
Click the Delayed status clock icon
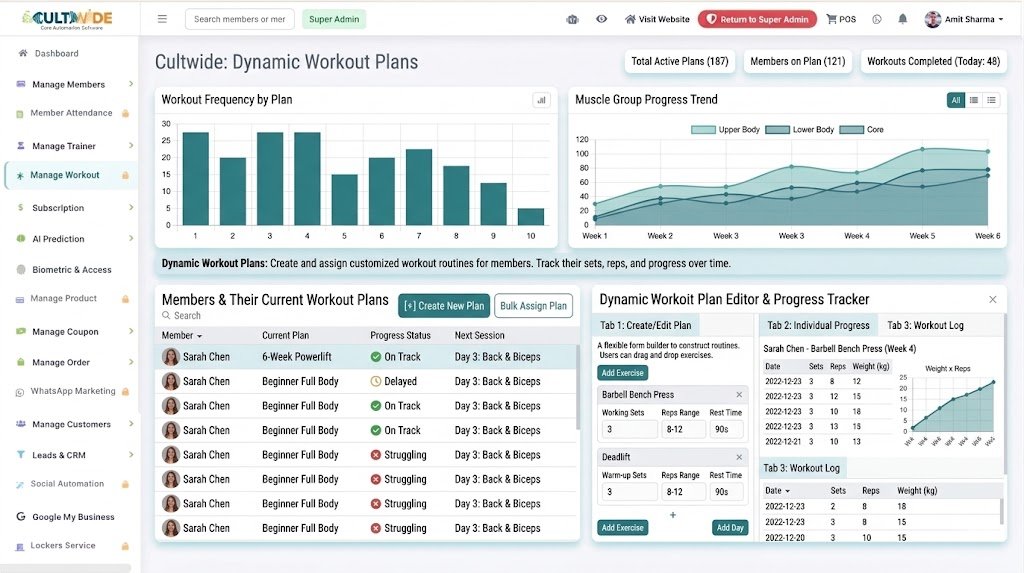(x=376, y=382)
